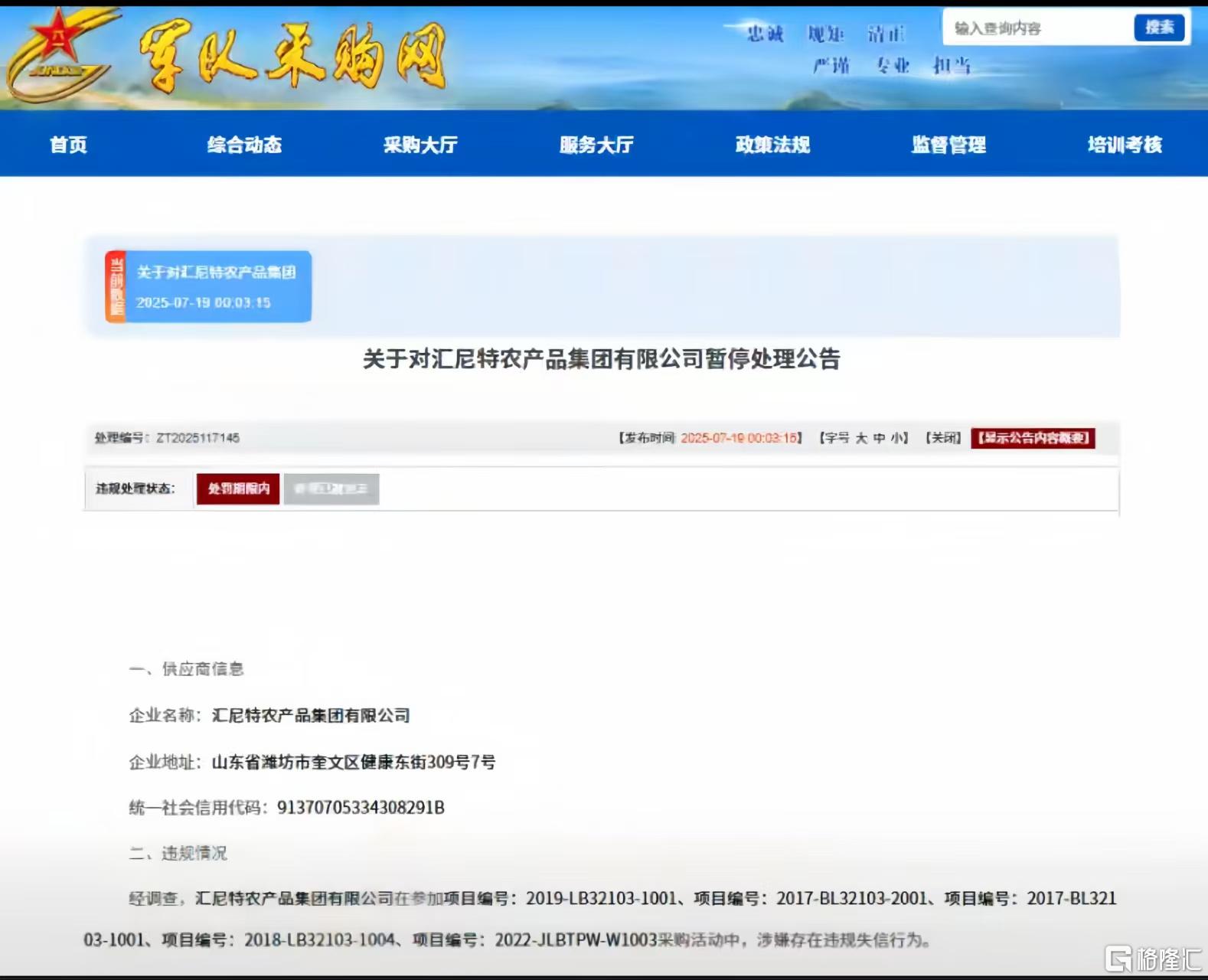Click the 搜索 search button
Viewport: 1208px width, 980px height.
tap(1159, 28)
